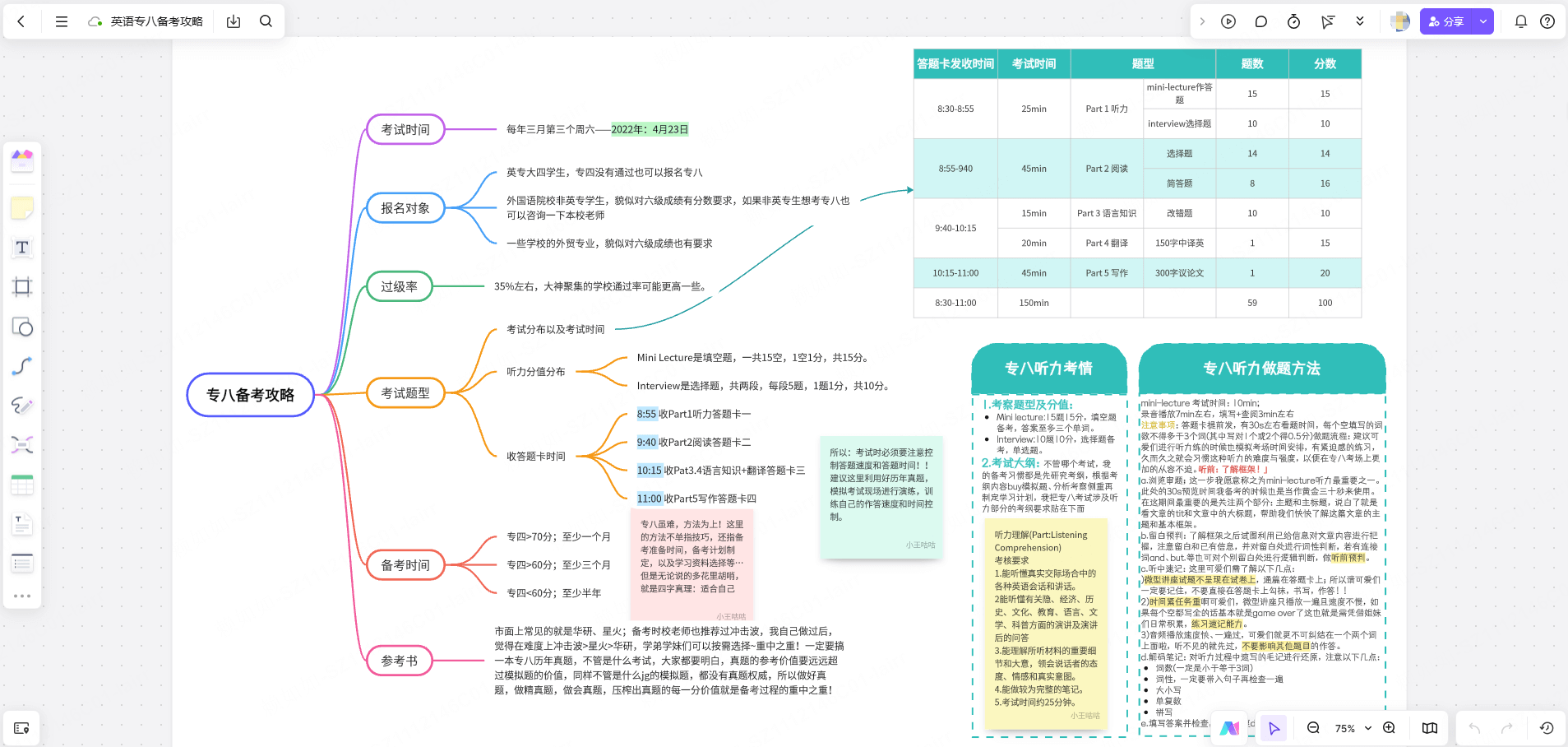The width and height of the screenshot is (1568, 747).
Task: Select the green sticky note starting 所以
Action: tap(881, 498)
